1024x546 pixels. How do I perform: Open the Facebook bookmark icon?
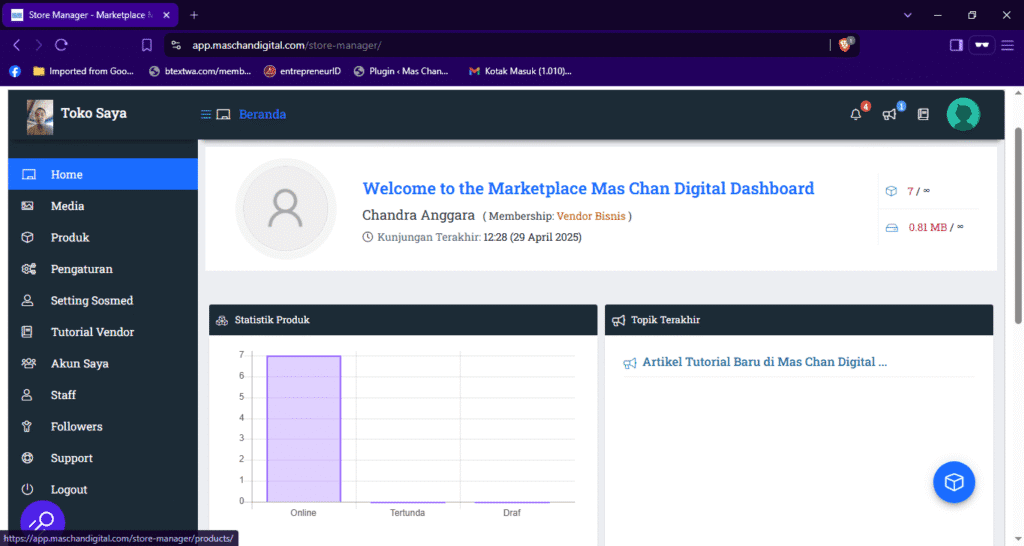15,71
